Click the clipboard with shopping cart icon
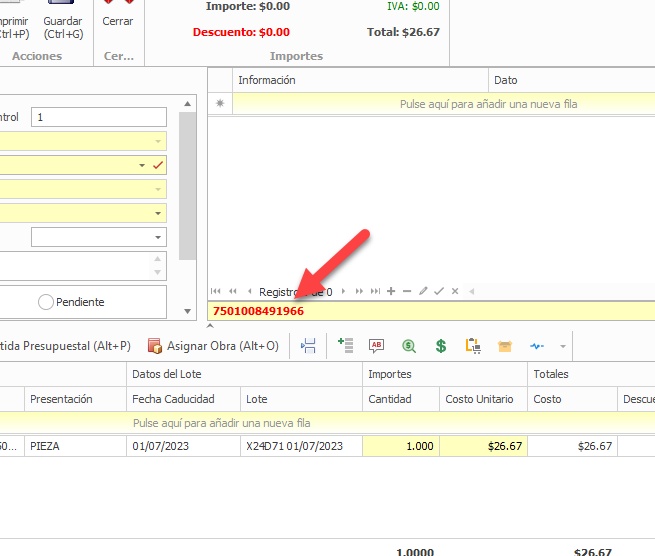 pos(473,346)
